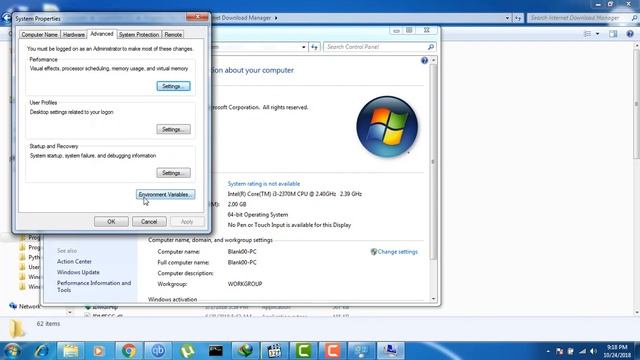Open Windows Explorer from the taskbar
Viewport: 640px width, 360px height.
pyautogui.click(x=71, y=351)
